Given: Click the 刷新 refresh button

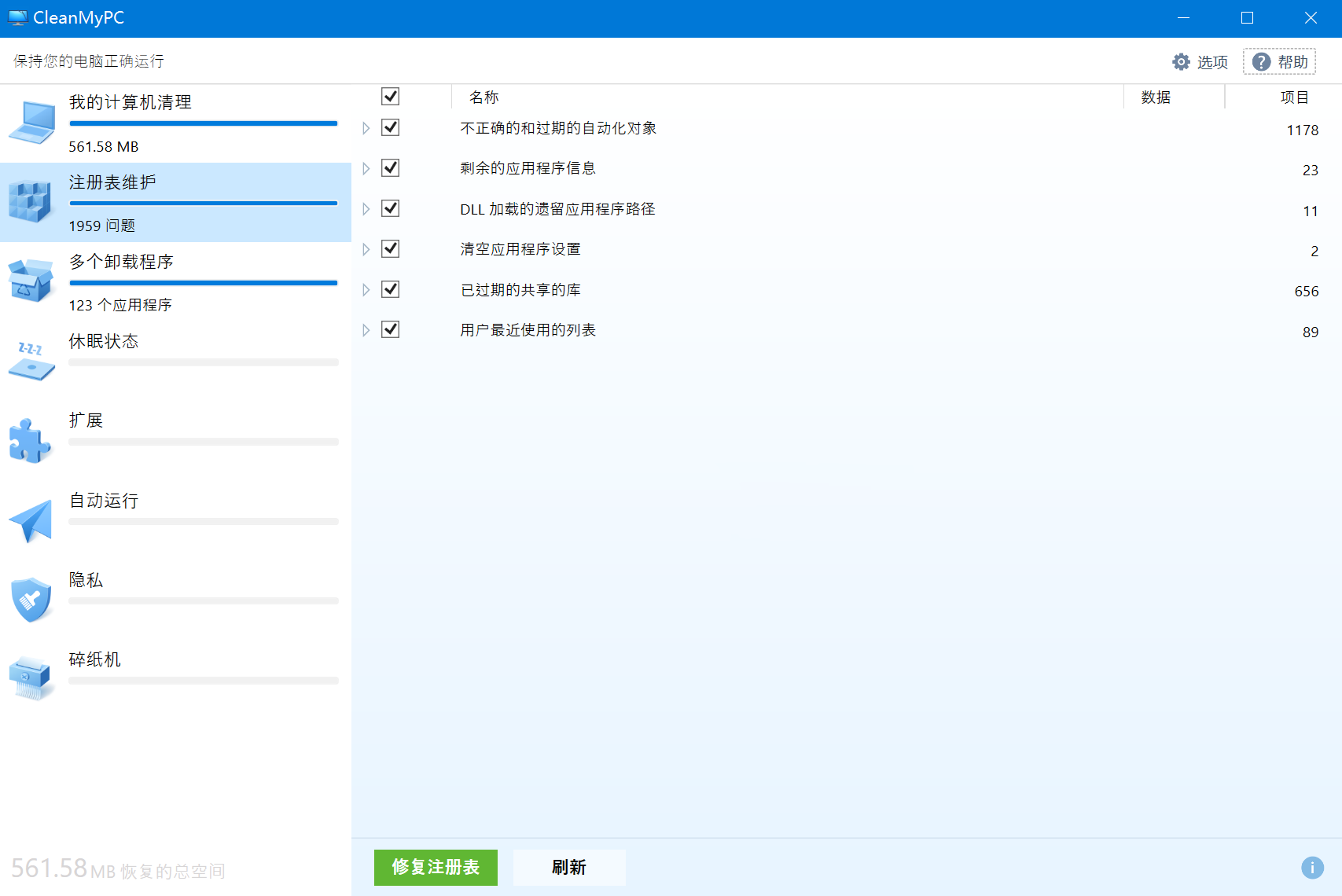Looking at the screenshot, I should (569, 867).
